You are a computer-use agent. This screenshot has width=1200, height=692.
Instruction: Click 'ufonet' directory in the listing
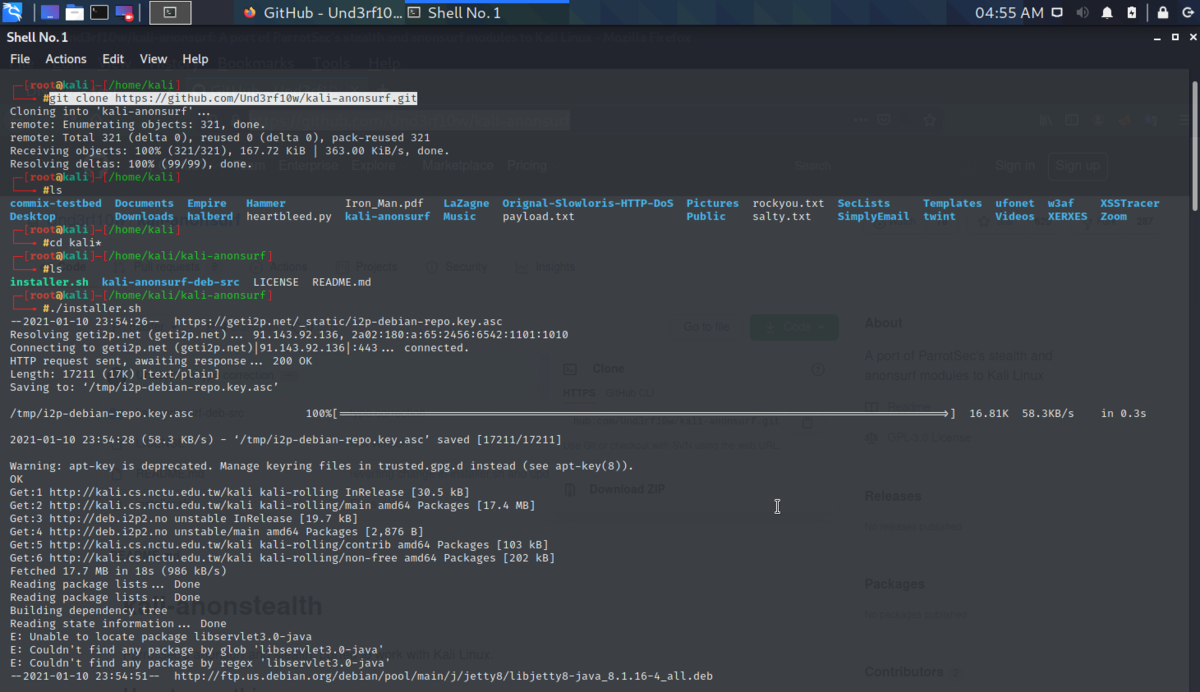[x=1015, y=203]
